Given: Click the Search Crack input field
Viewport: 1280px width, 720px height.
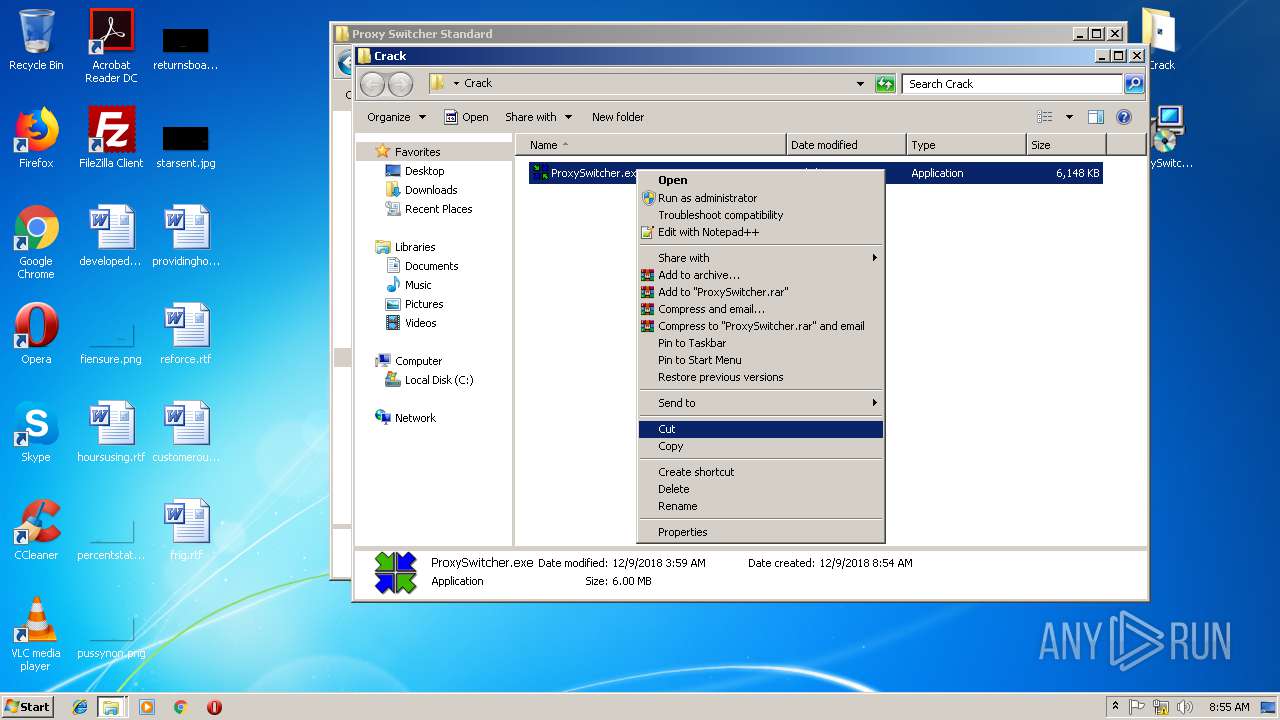Looking at the screenshot, I should pyautogui.click(x=1012, y=84).
